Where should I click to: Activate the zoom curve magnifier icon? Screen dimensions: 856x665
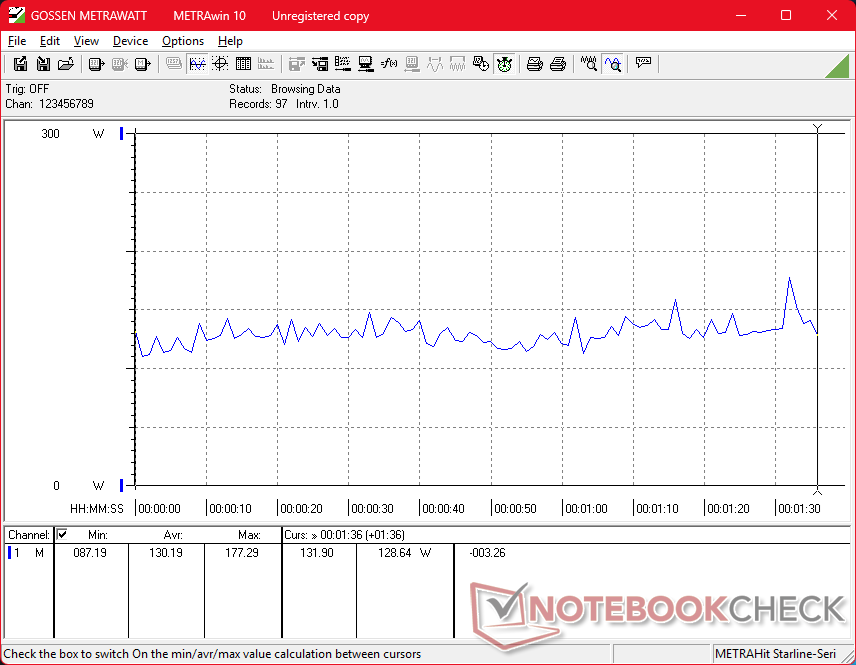click(612, 64)
